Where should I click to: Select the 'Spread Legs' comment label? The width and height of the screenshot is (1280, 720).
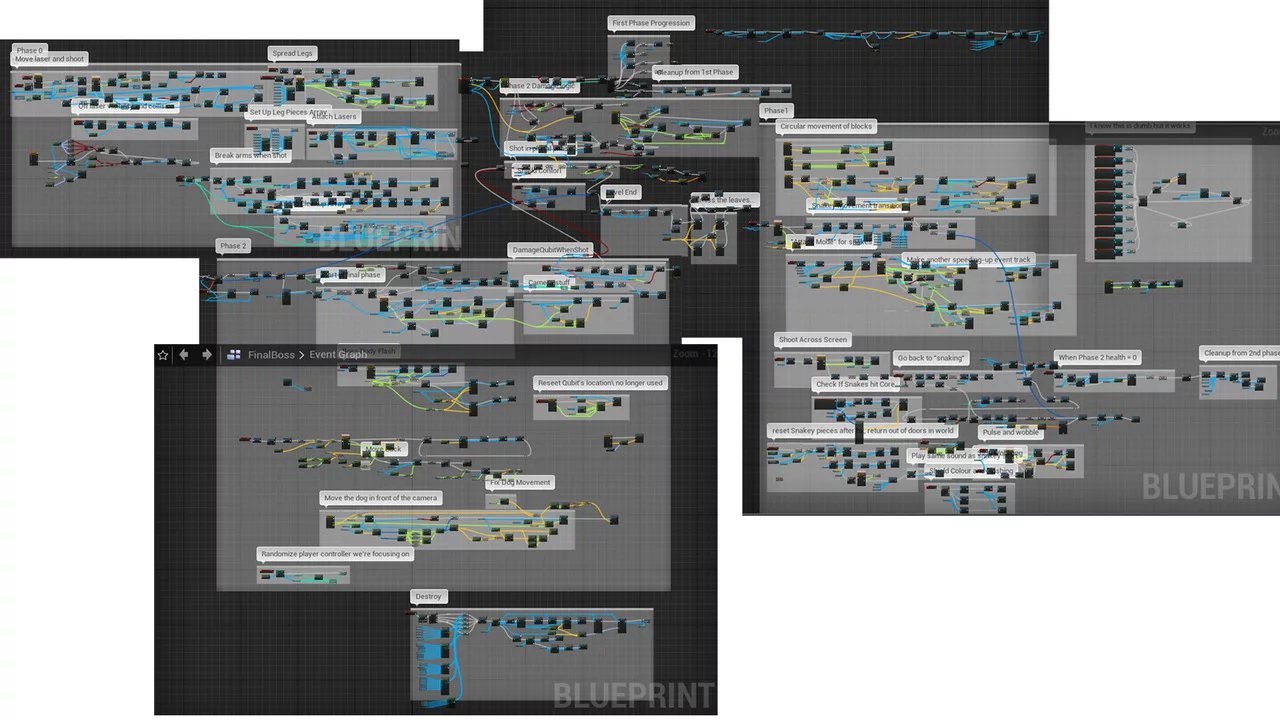[292, 54]
